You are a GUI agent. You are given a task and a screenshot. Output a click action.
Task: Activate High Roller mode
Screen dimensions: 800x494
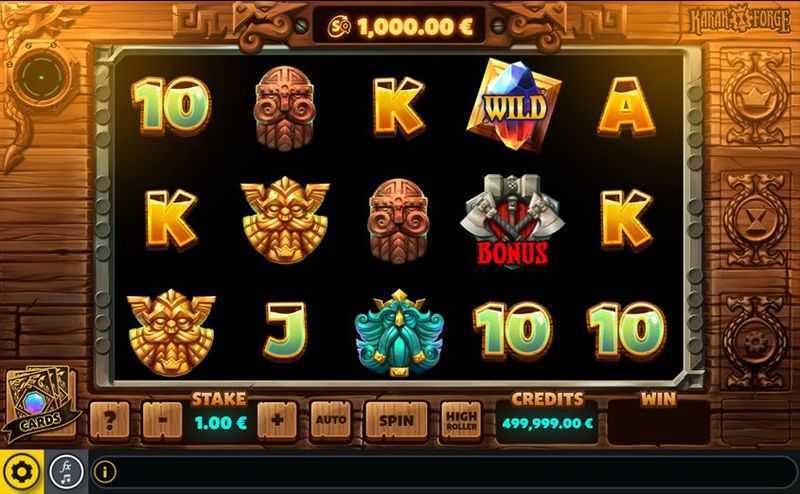coord(461,421)
